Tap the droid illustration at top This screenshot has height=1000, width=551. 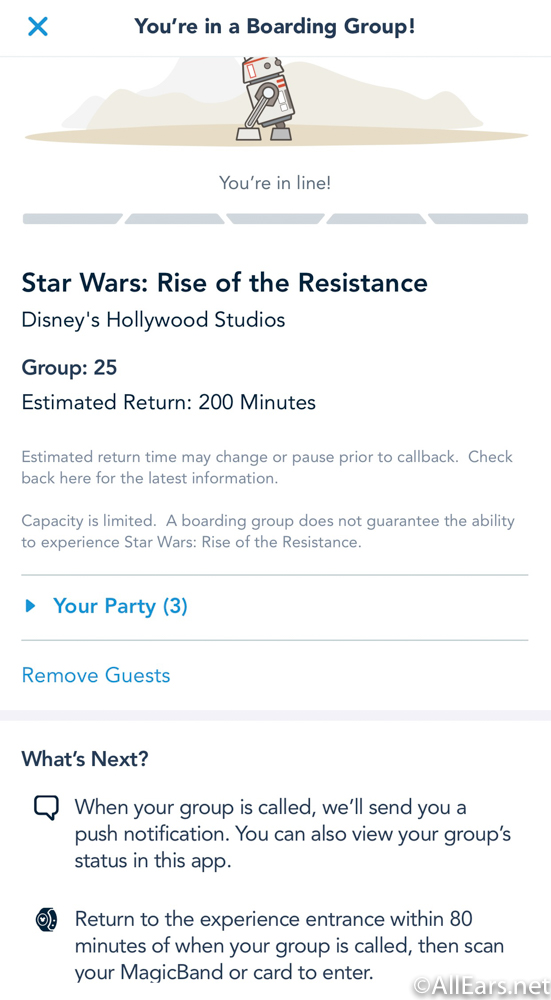pyautogui.click(x=262, y=99)
